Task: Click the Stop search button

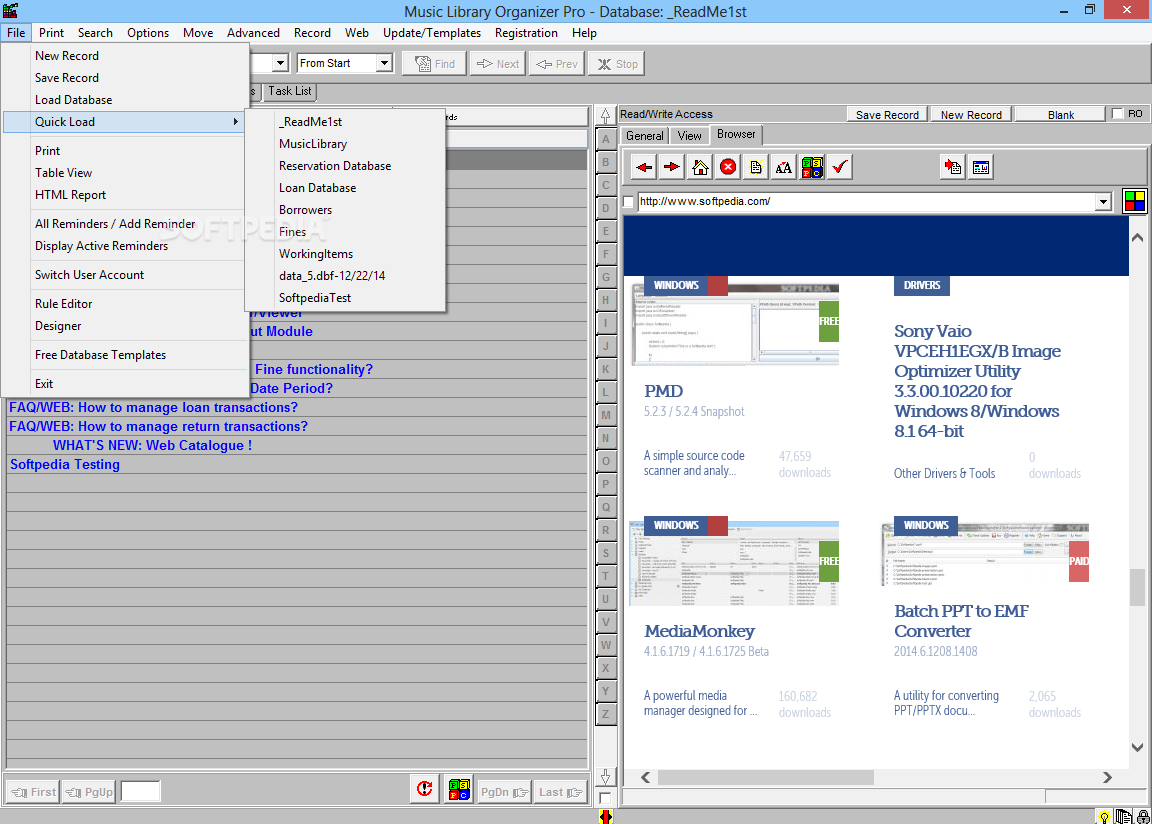Action: click(x=617, y=64)
